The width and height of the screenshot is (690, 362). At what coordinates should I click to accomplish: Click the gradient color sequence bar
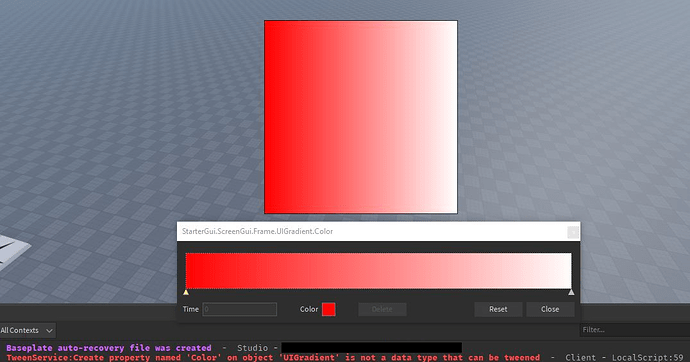[x=378, y=271]
